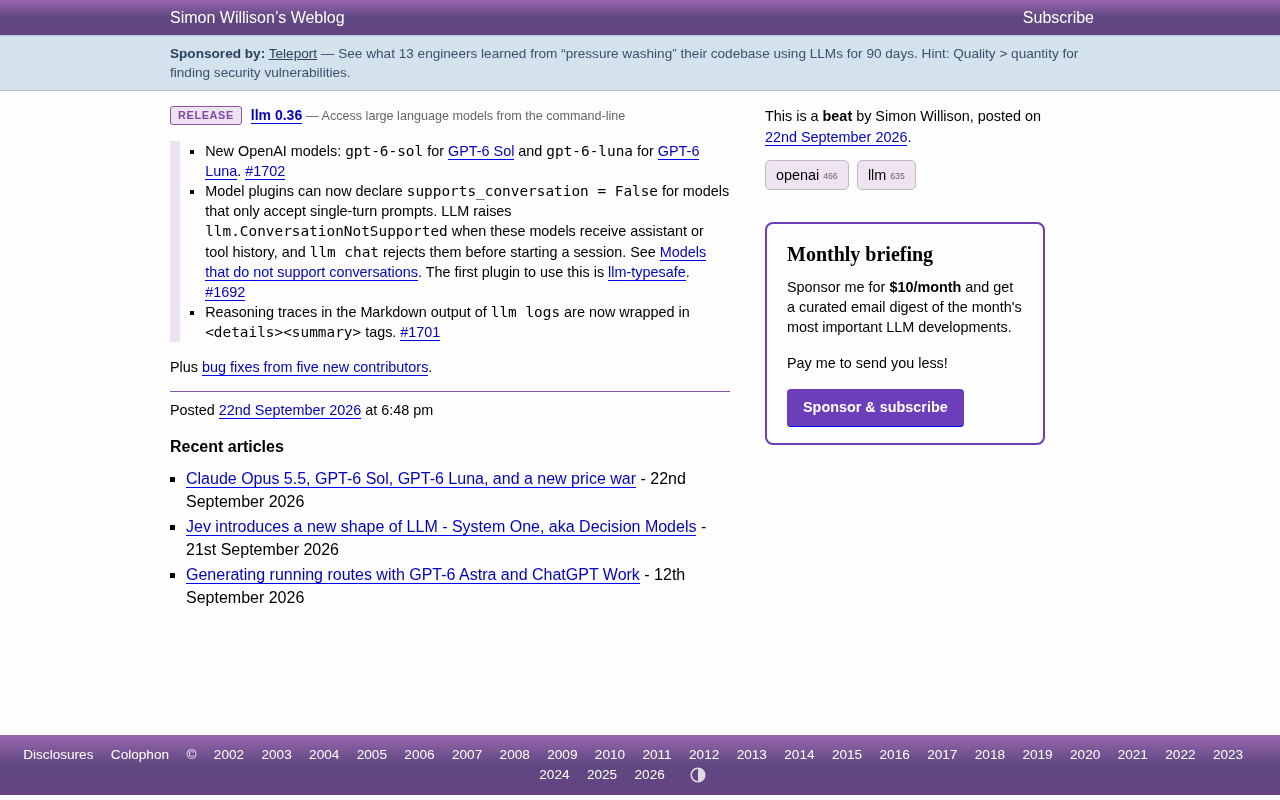Open the GPT-6 Sol link
1280x800 pixels.
coord(481,151)
